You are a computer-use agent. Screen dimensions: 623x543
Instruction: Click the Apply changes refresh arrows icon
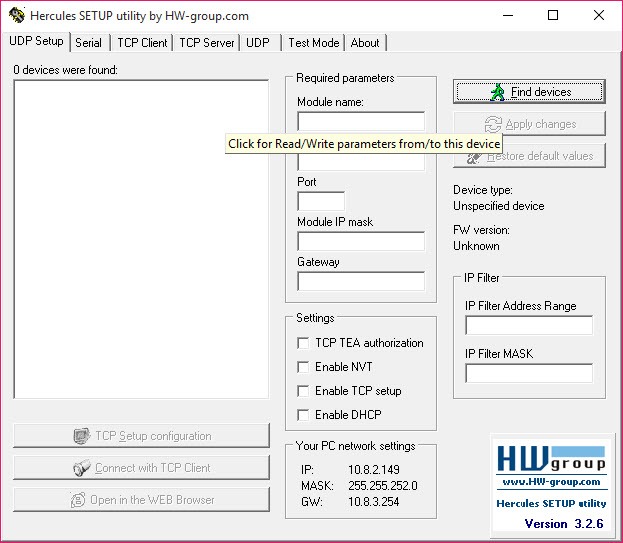click(x=493, y=124)
